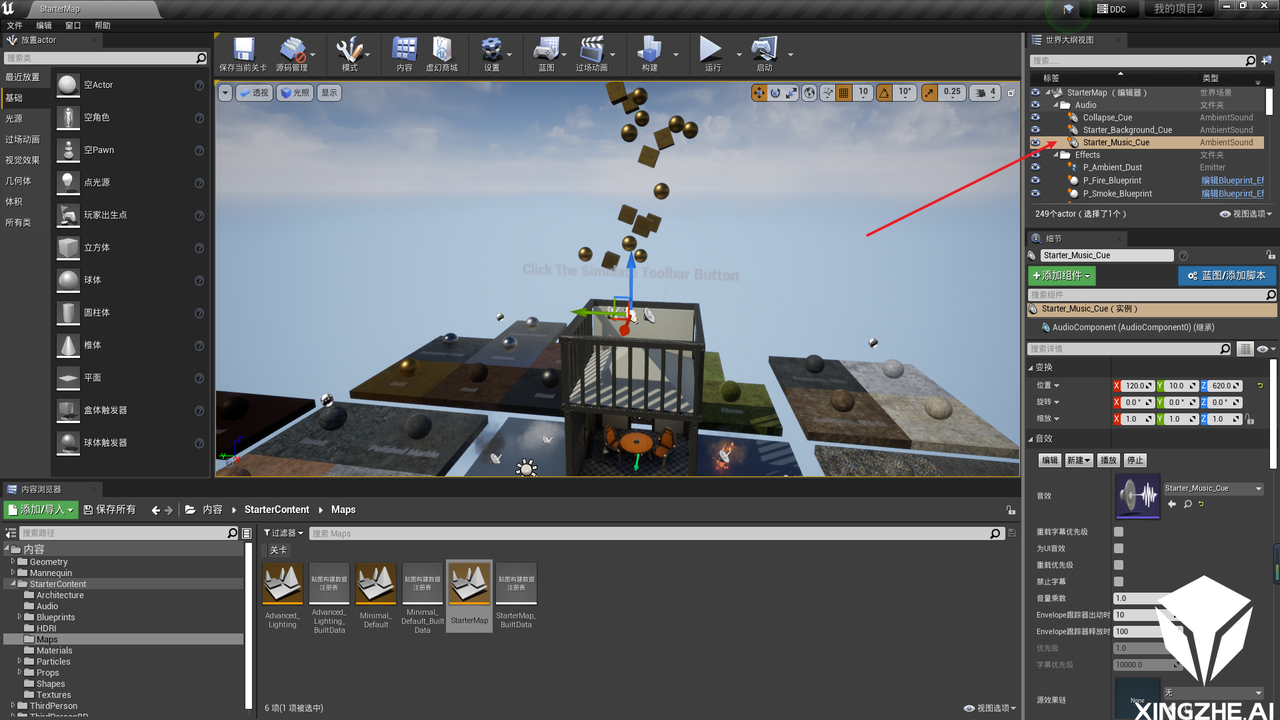1280x720 pixels.
Task: Adjust camera speed 4 setting
Action: [x=985, y=92]
